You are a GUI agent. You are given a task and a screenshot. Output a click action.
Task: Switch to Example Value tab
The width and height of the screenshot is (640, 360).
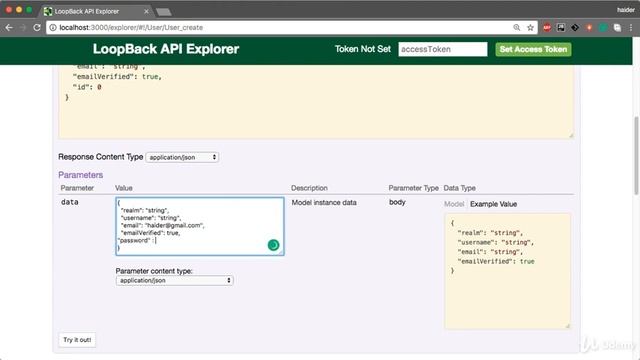point(493,204)
